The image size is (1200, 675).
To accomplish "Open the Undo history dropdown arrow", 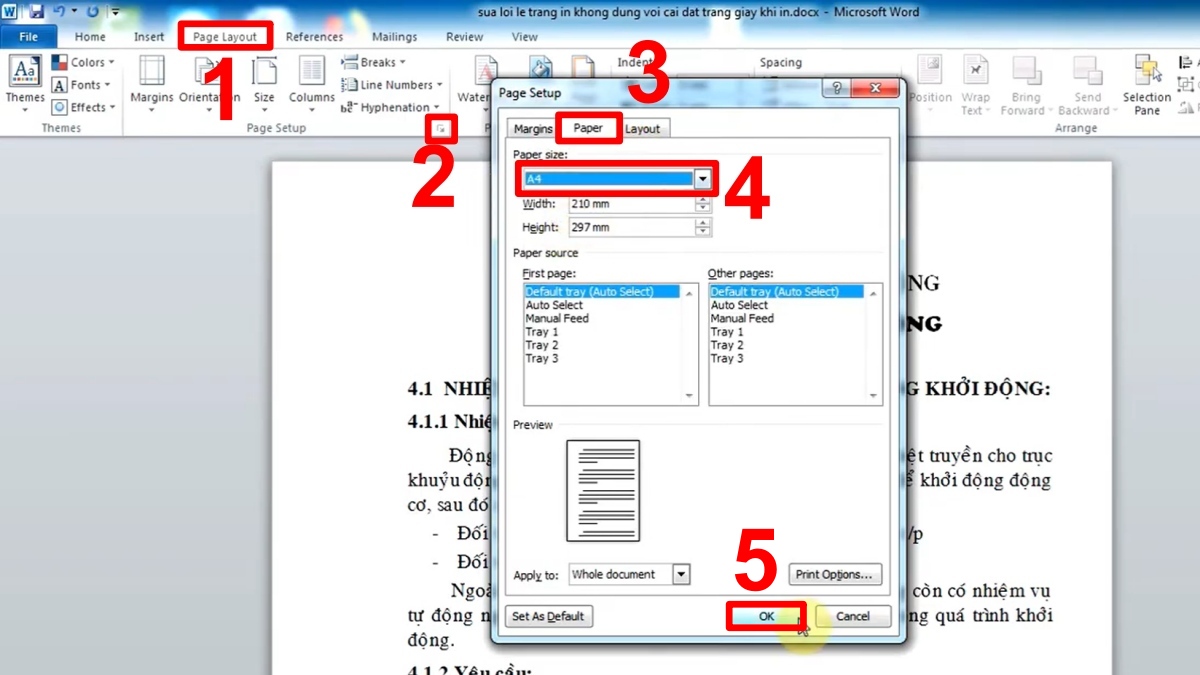I will coord(74,13).
